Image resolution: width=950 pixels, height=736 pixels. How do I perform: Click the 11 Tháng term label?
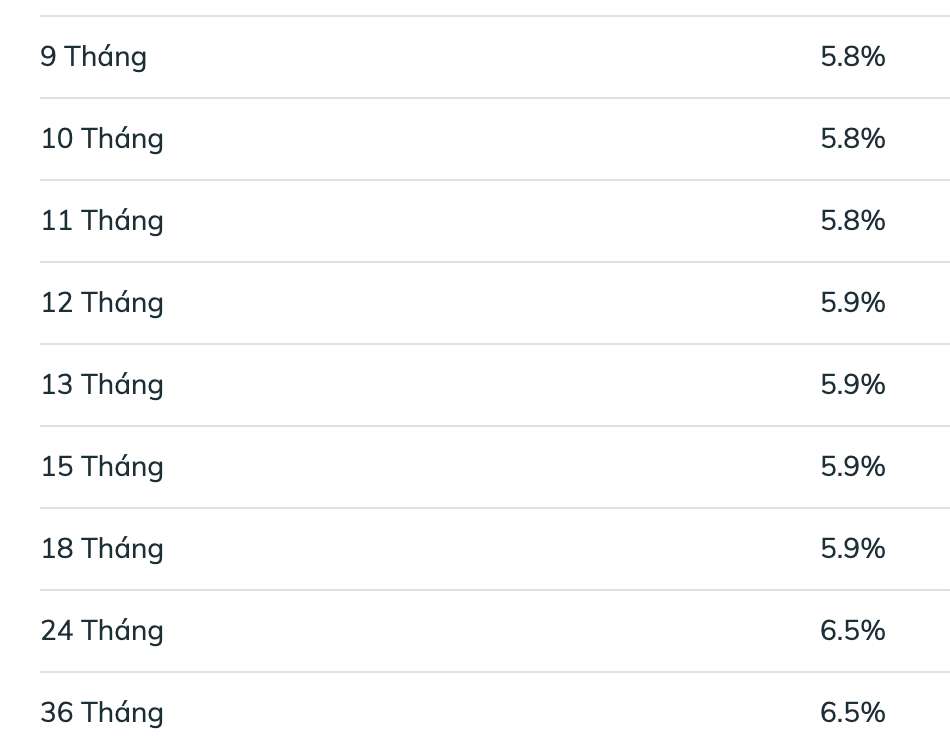[102, 221]
